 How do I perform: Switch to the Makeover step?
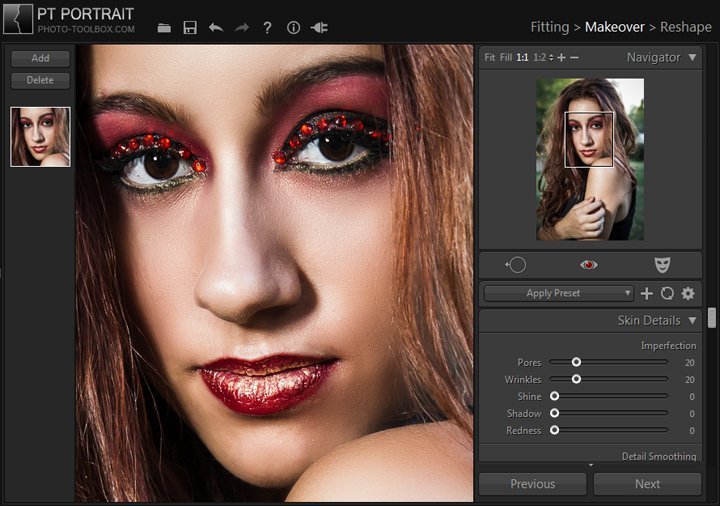tap(614, 27)
